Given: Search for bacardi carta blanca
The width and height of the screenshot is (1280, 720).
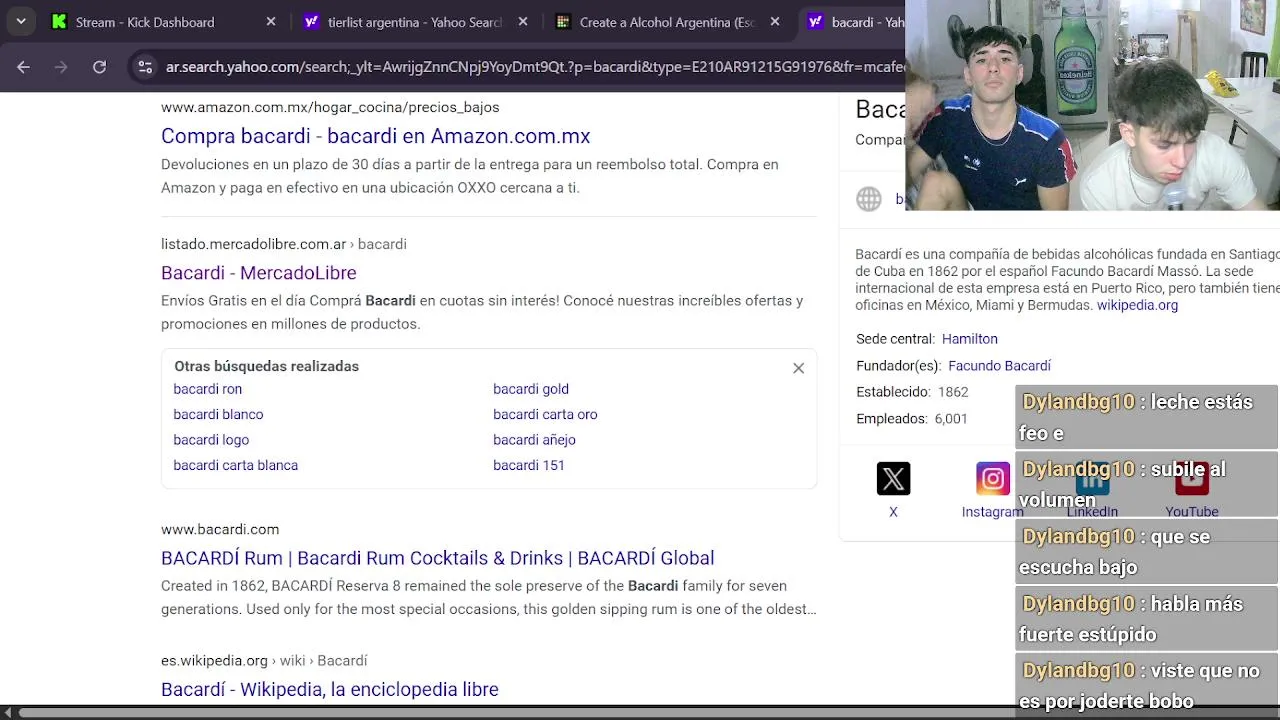Looking at the screenshot, I should click(235, 465).
